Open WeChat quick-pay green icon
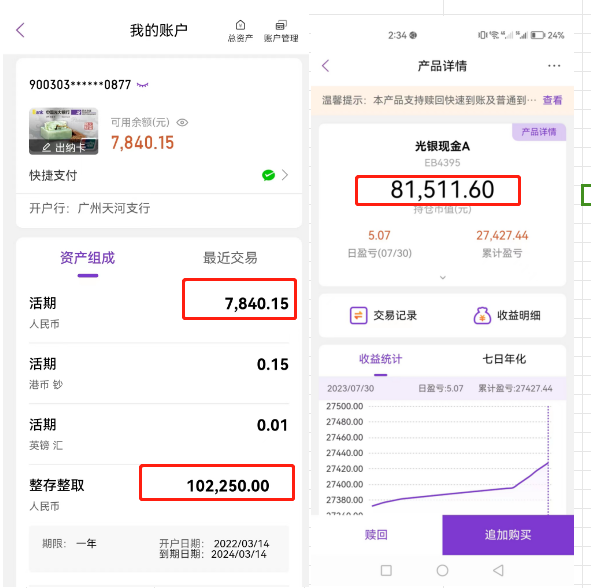The width and height of the screenshot is (591, 588). [x=268, y=175]
